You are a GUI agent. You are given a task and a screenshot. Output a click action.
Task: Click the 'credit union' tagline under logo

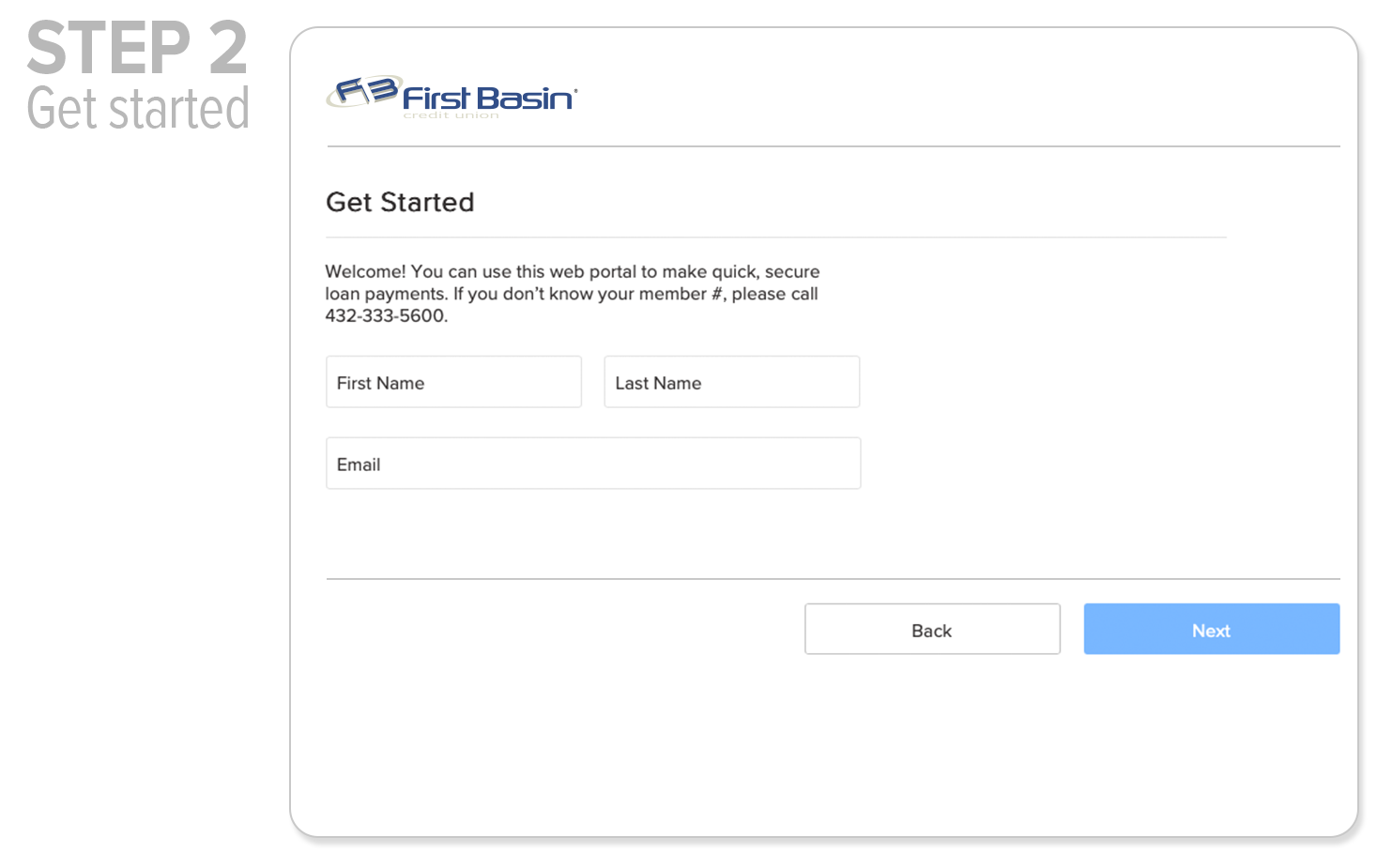[451, 115]
